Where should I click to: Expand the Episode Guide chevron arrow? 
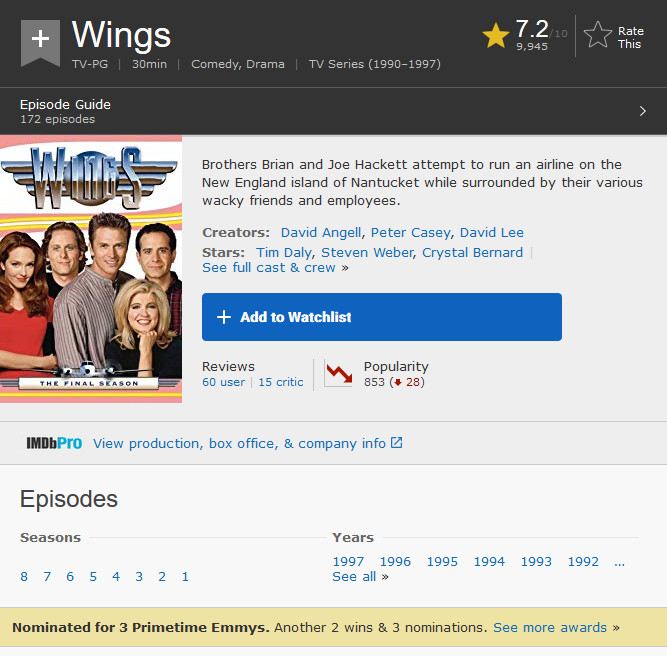point(643,111)
